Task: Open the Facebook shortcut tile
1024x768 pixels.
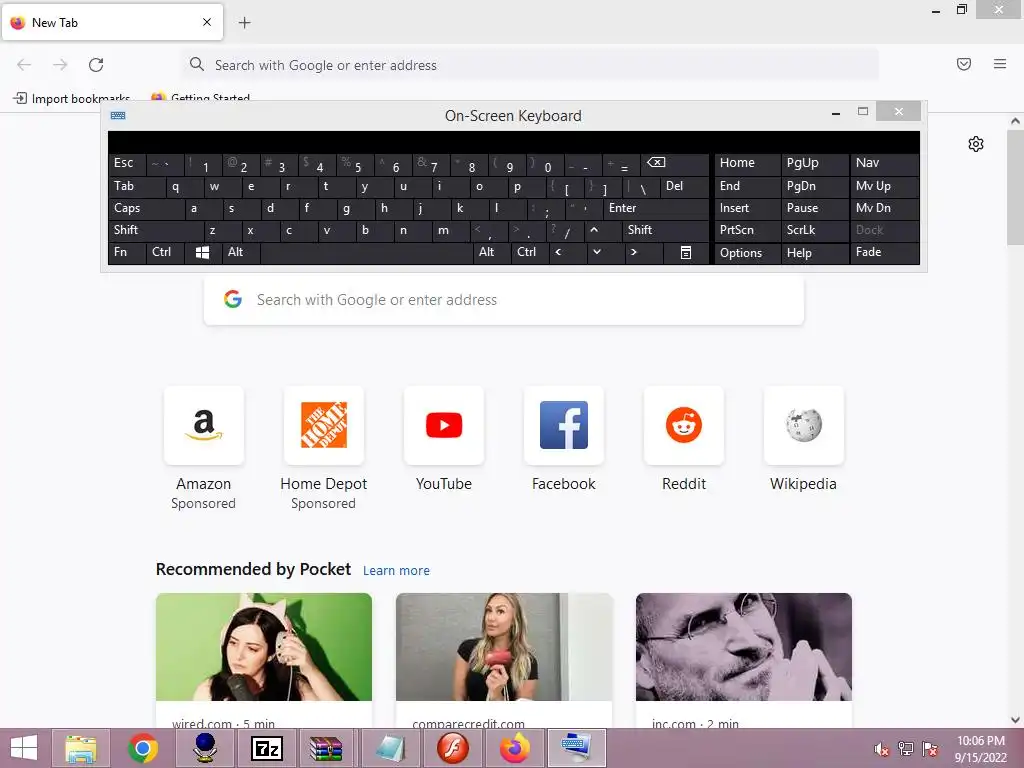Action: [564, 425]
